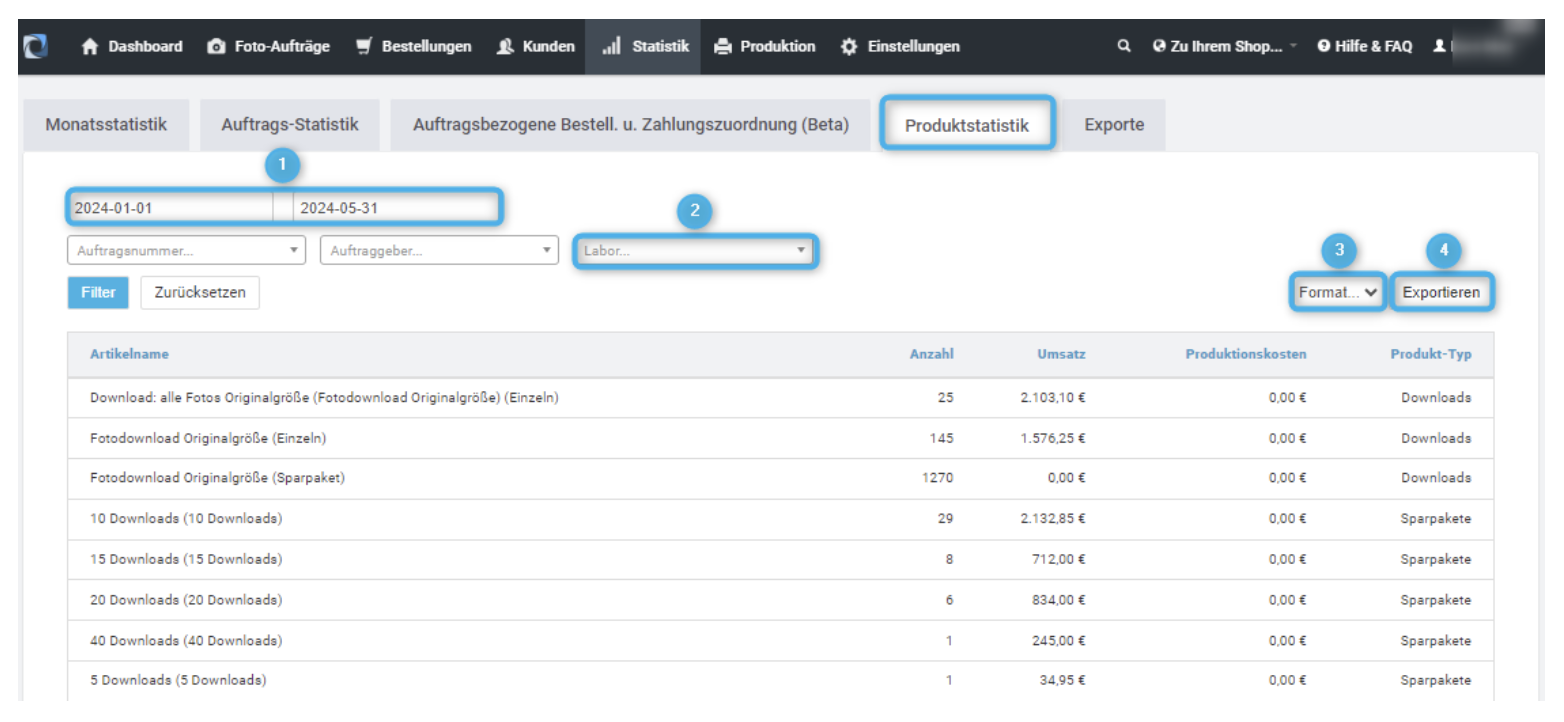The image size is (1564, 722).
Task: Sort by Anzahl column header
Action: 932,354
